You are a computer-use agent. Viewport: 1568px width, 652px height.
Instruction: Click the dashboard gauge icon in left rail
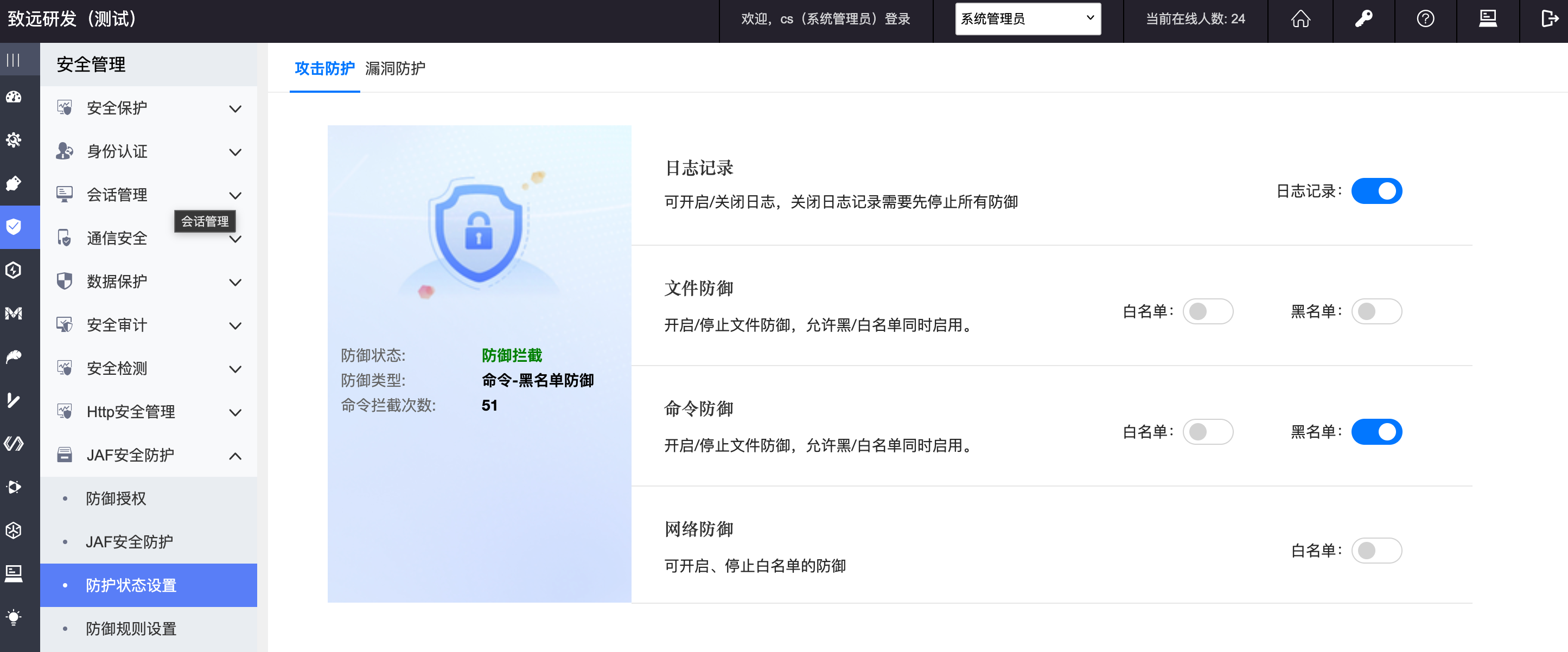click(14, 97)
